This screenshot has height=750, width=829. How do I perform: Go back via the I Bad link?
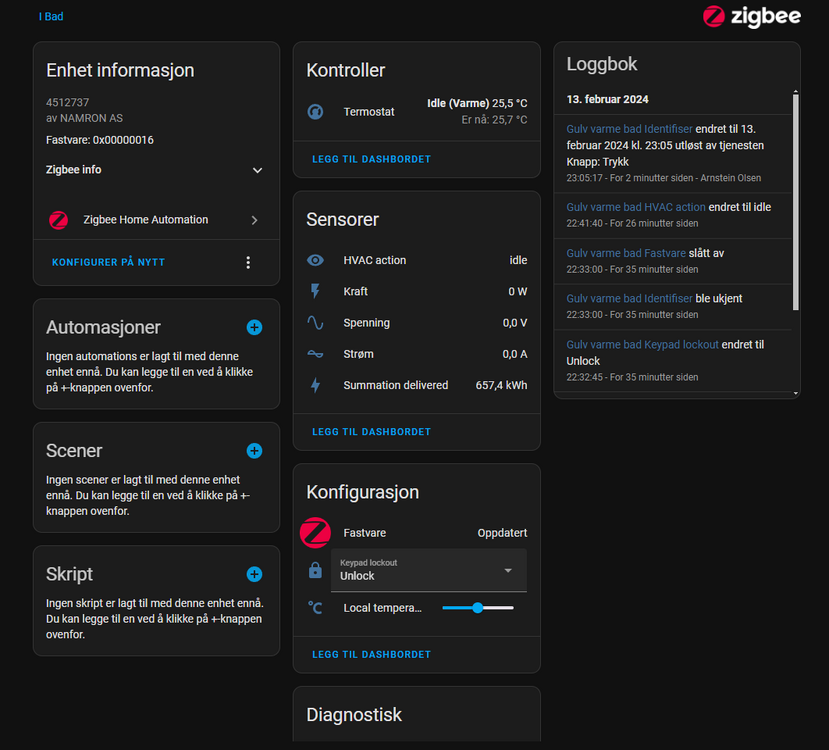50,16
